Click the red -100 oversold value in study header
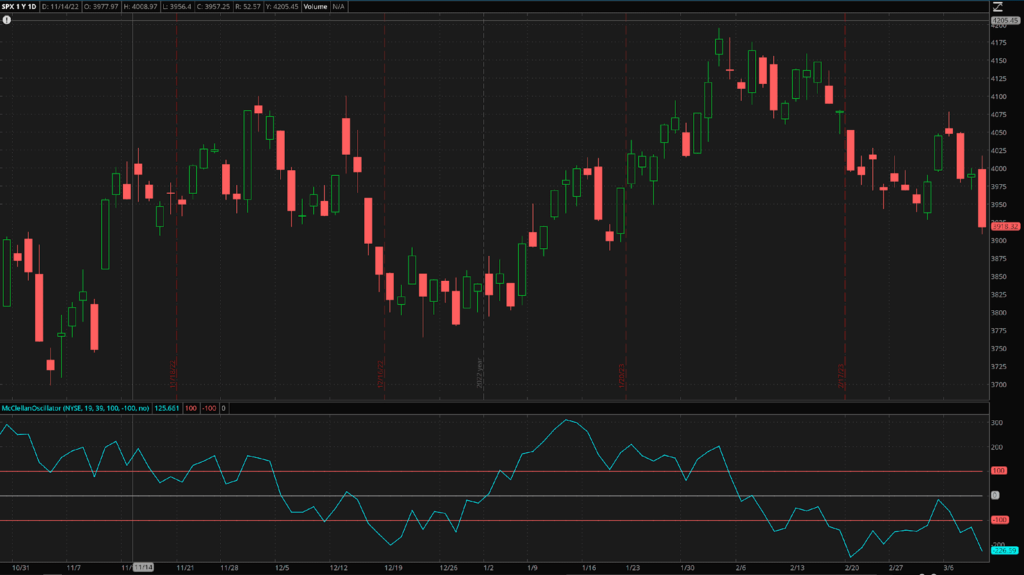The width and height of the screenshot is (1024, 575). [209, 408]
